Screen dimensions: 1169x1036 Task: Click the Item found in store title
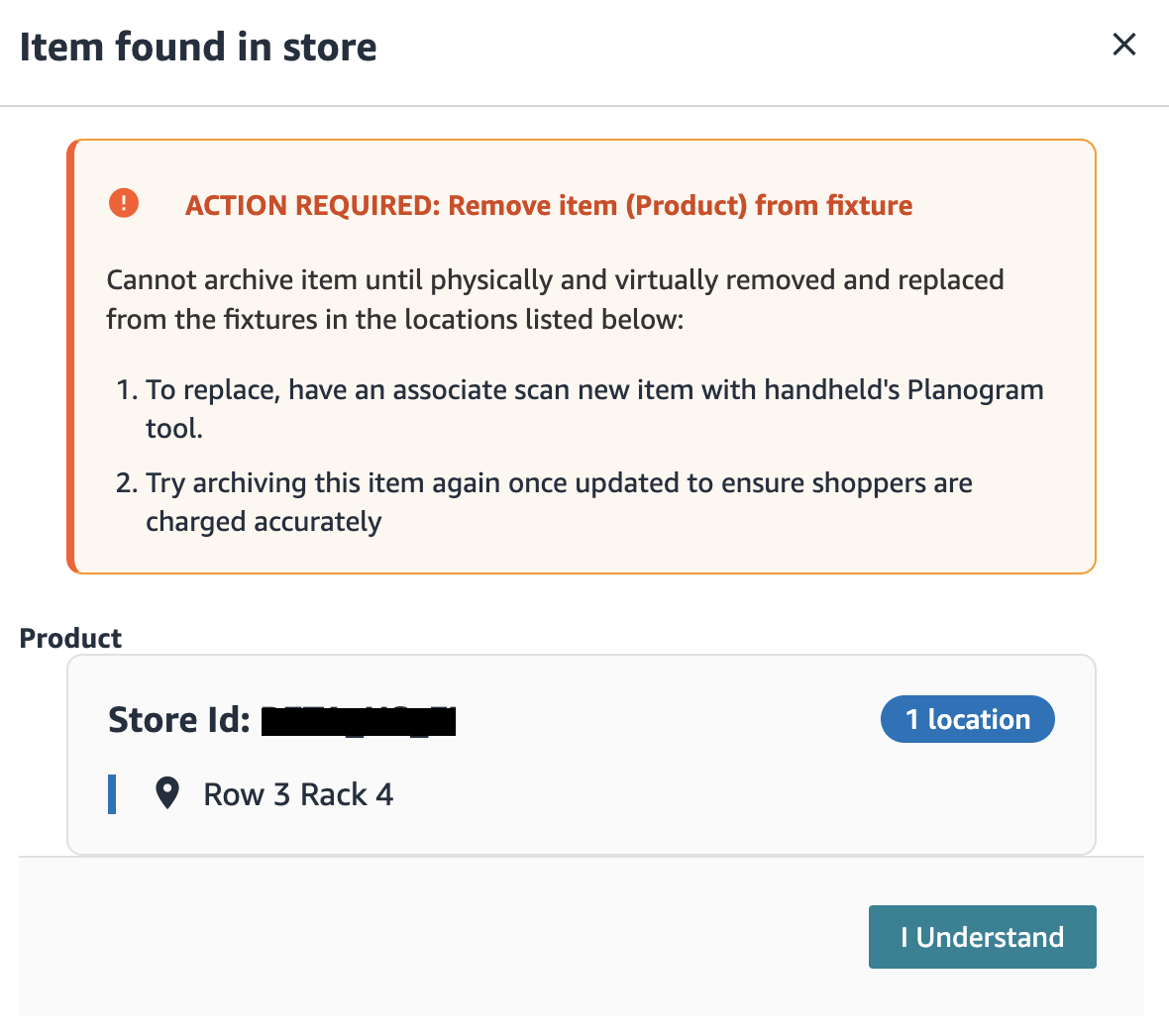pos(198,47)
